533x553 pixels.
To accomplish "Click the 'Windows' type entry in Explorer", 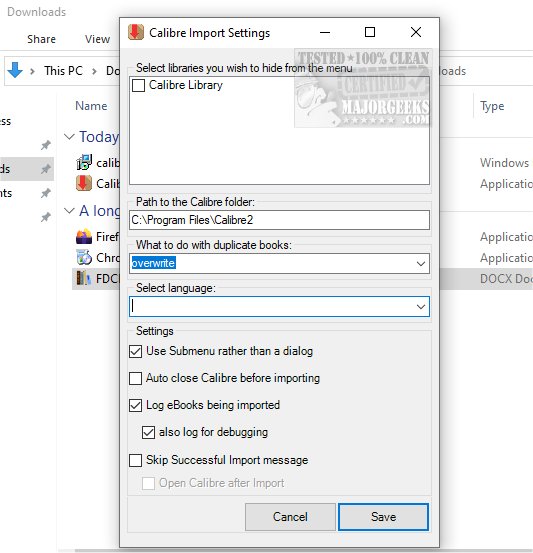I will click(504, 163).
